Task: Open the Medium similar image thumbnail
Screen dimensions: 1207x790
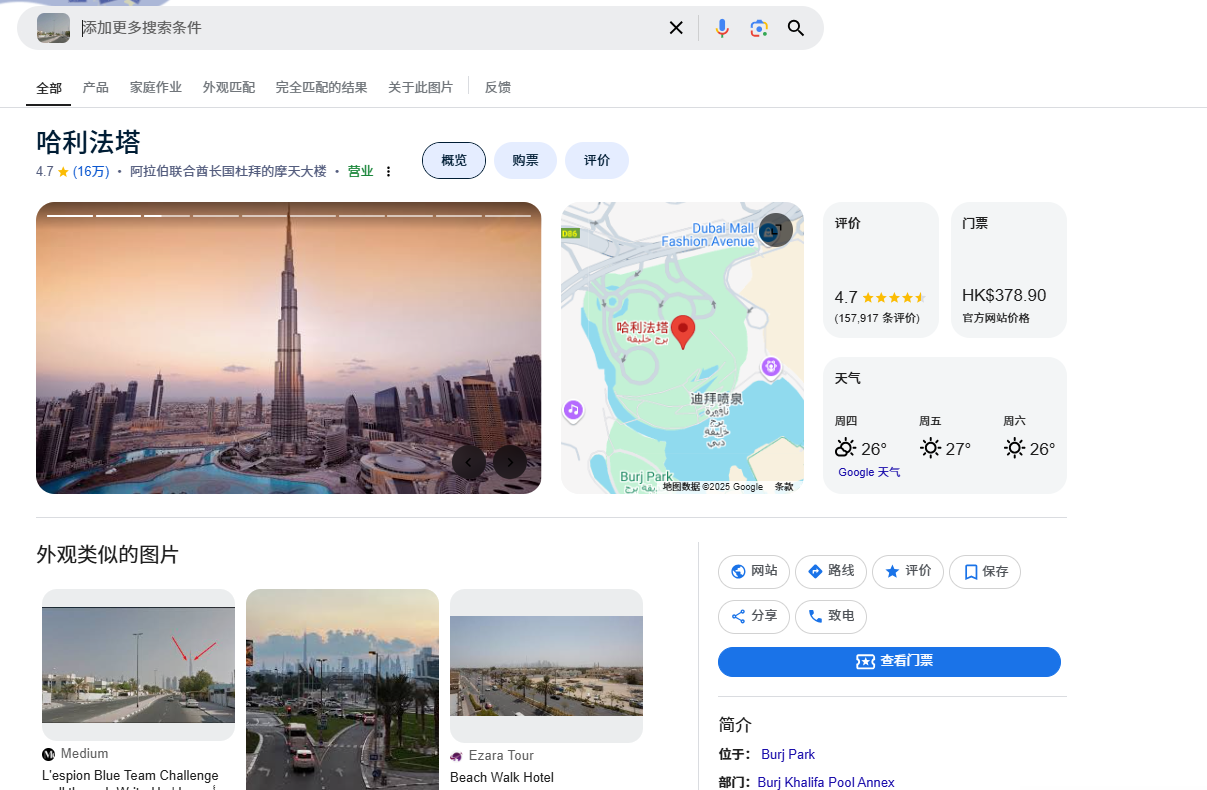Action: (138, 665)
